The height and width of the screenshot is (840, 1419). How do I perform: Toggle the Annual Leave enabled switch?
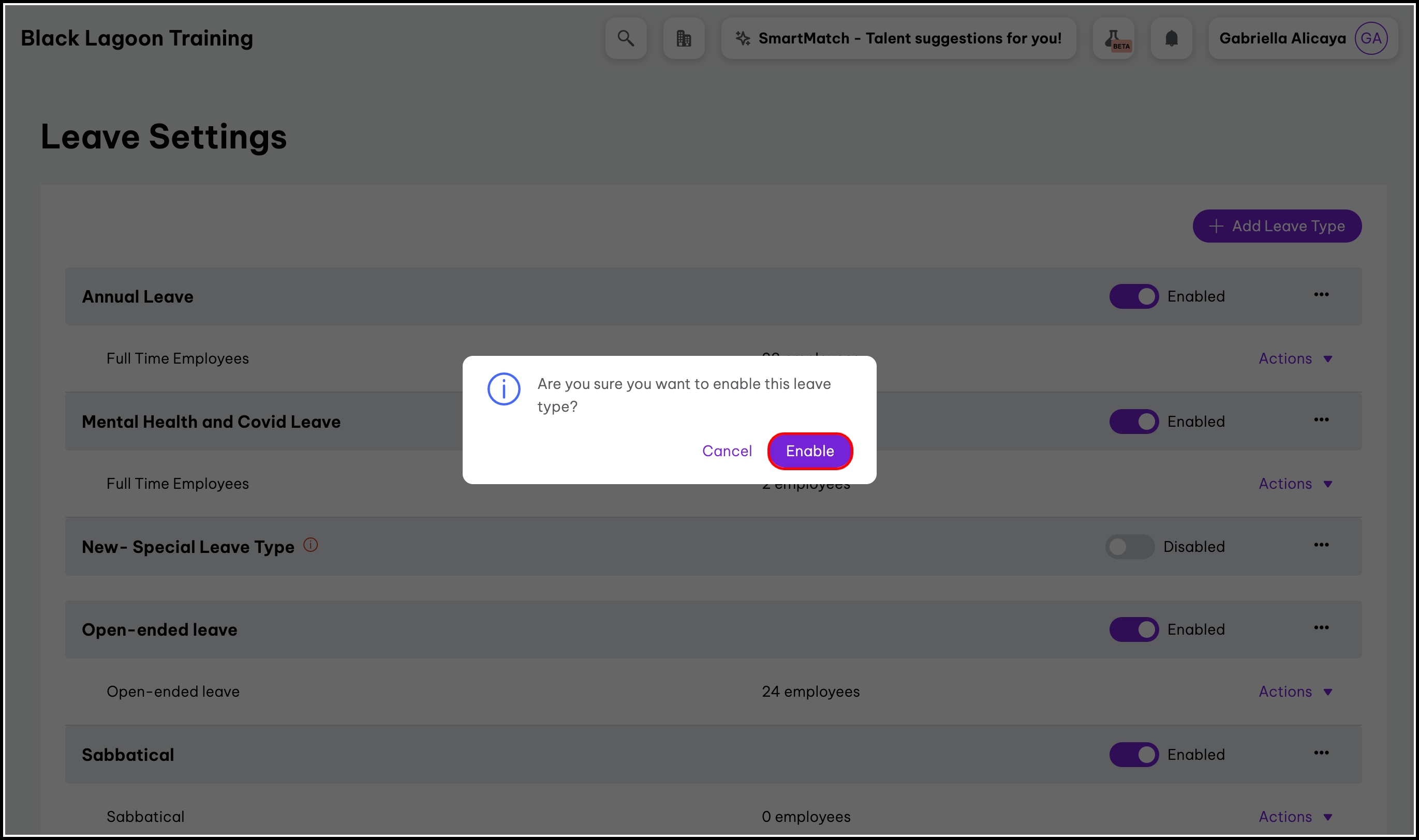click(x=1134, y=296)
